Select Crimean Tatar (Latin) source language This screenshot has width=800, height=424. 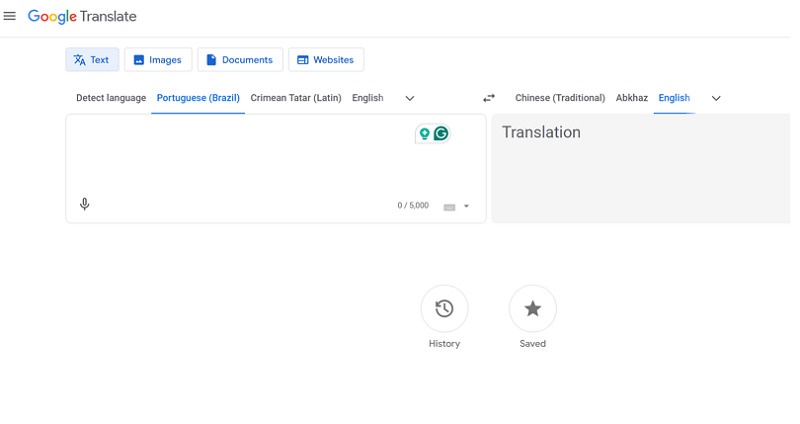click(296, 98)
